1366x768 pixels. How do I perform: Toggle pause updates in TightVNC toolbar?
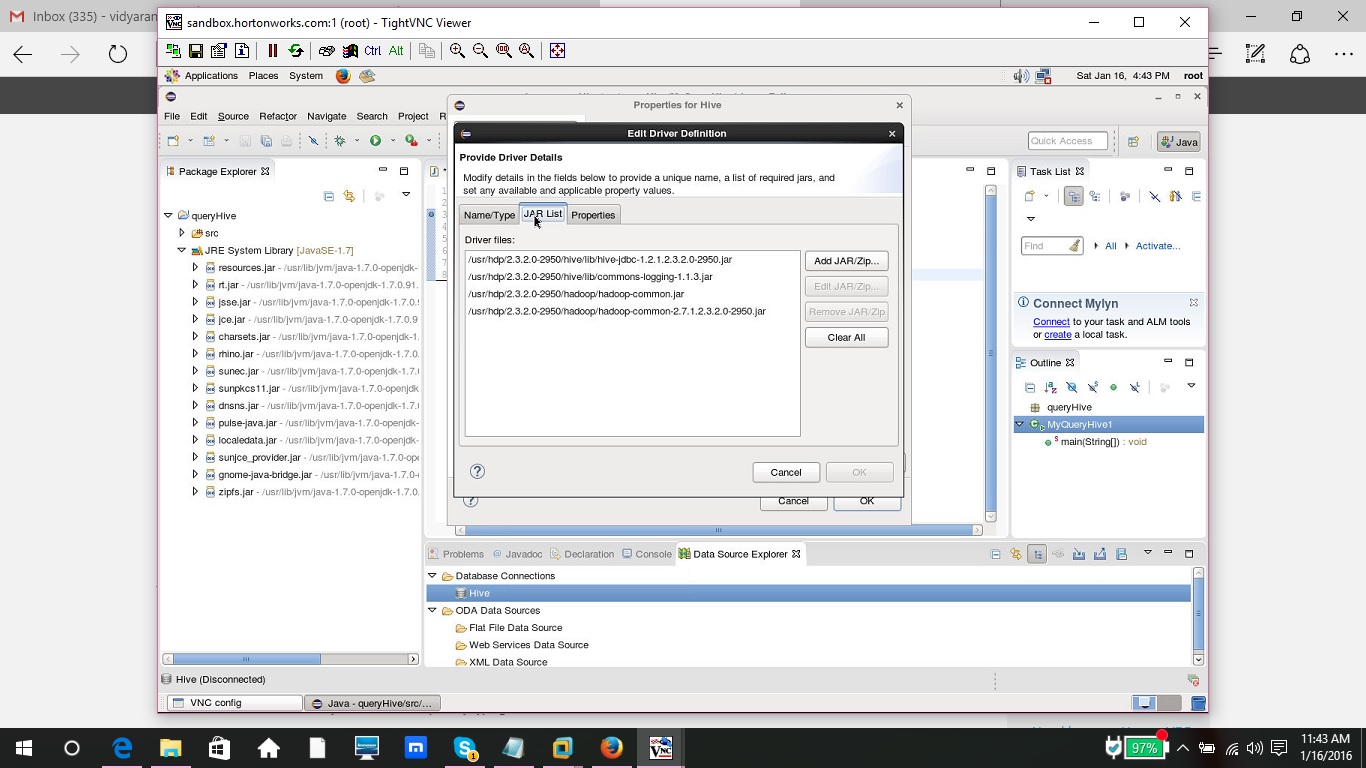272,50
